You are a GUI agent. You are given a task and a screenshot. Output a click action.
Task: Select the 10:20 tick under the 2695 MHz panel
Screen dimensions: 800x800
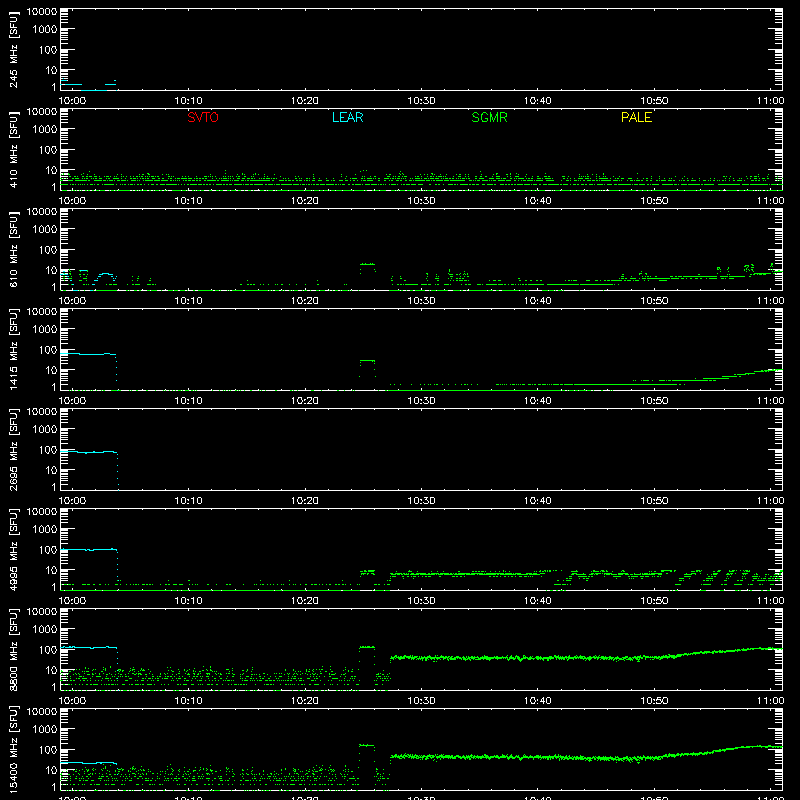305,501
